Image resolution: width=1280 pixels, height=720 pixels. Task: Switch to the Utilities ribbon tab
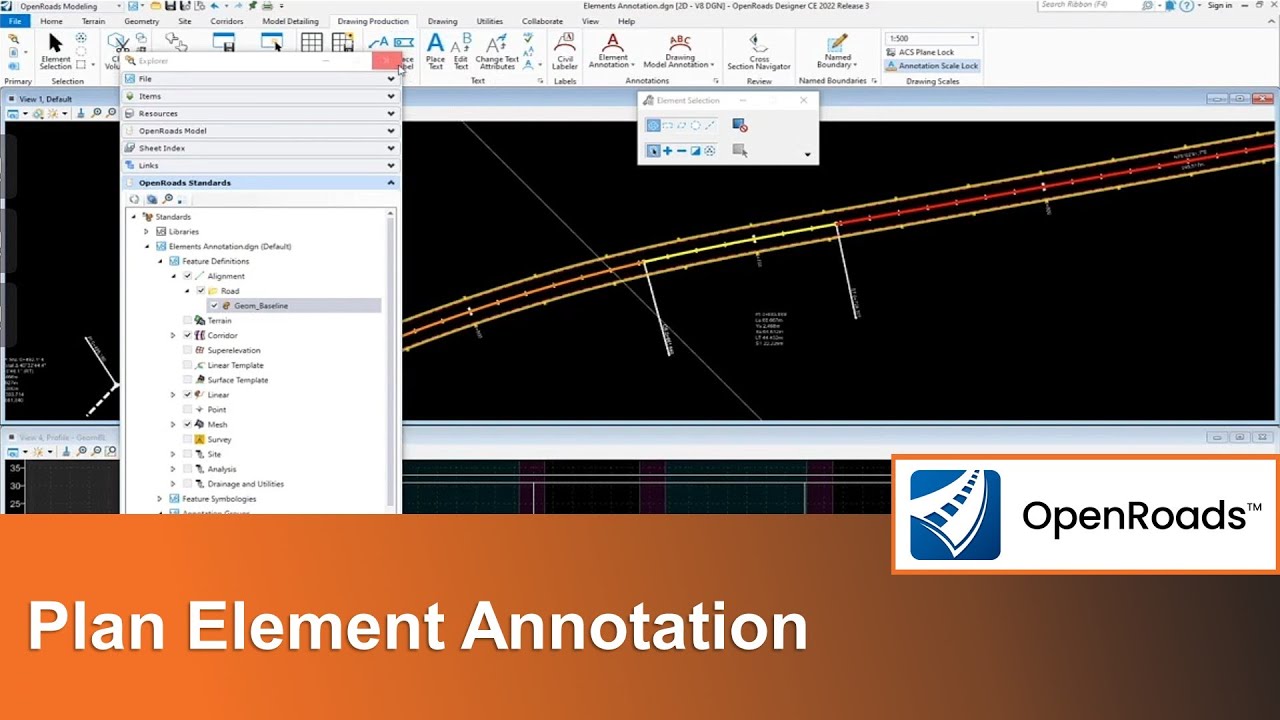[490, 21]
